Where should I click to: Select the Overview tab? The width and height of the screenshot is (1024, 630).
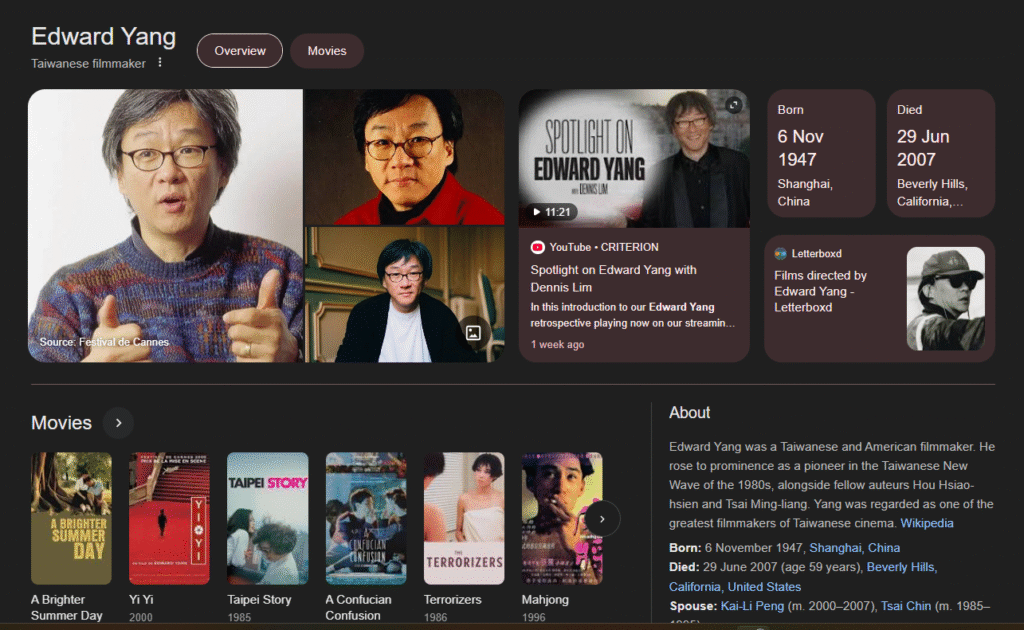coord(240,51)
